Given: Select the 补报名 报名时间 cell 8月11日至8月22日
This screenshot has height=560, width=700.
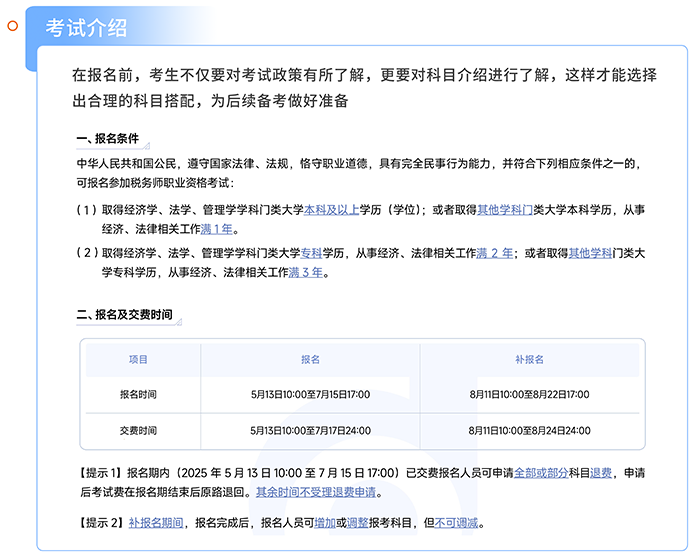Looking at the screenshot, I should click(529, 394).
